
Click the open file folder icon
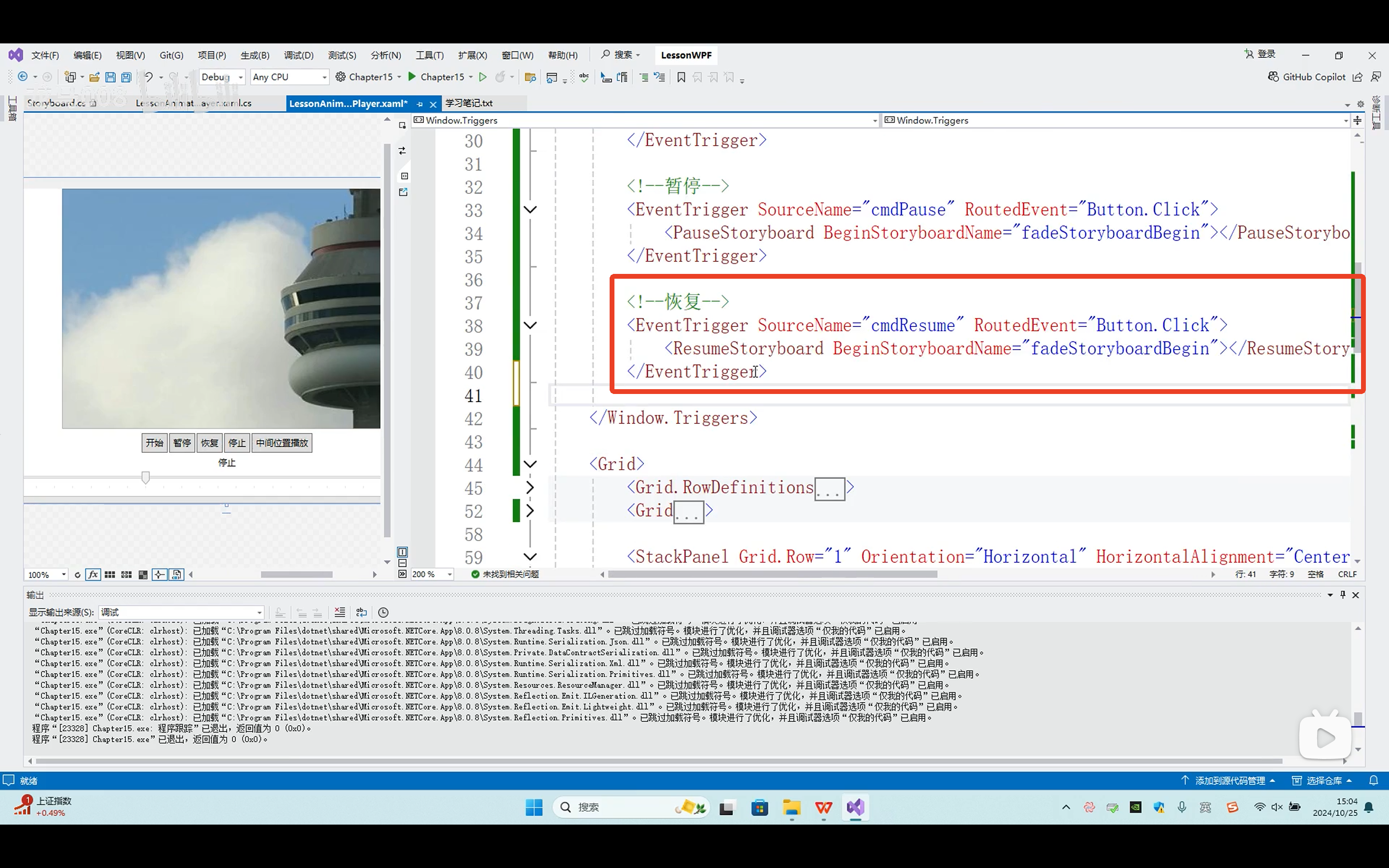[95, 77]
